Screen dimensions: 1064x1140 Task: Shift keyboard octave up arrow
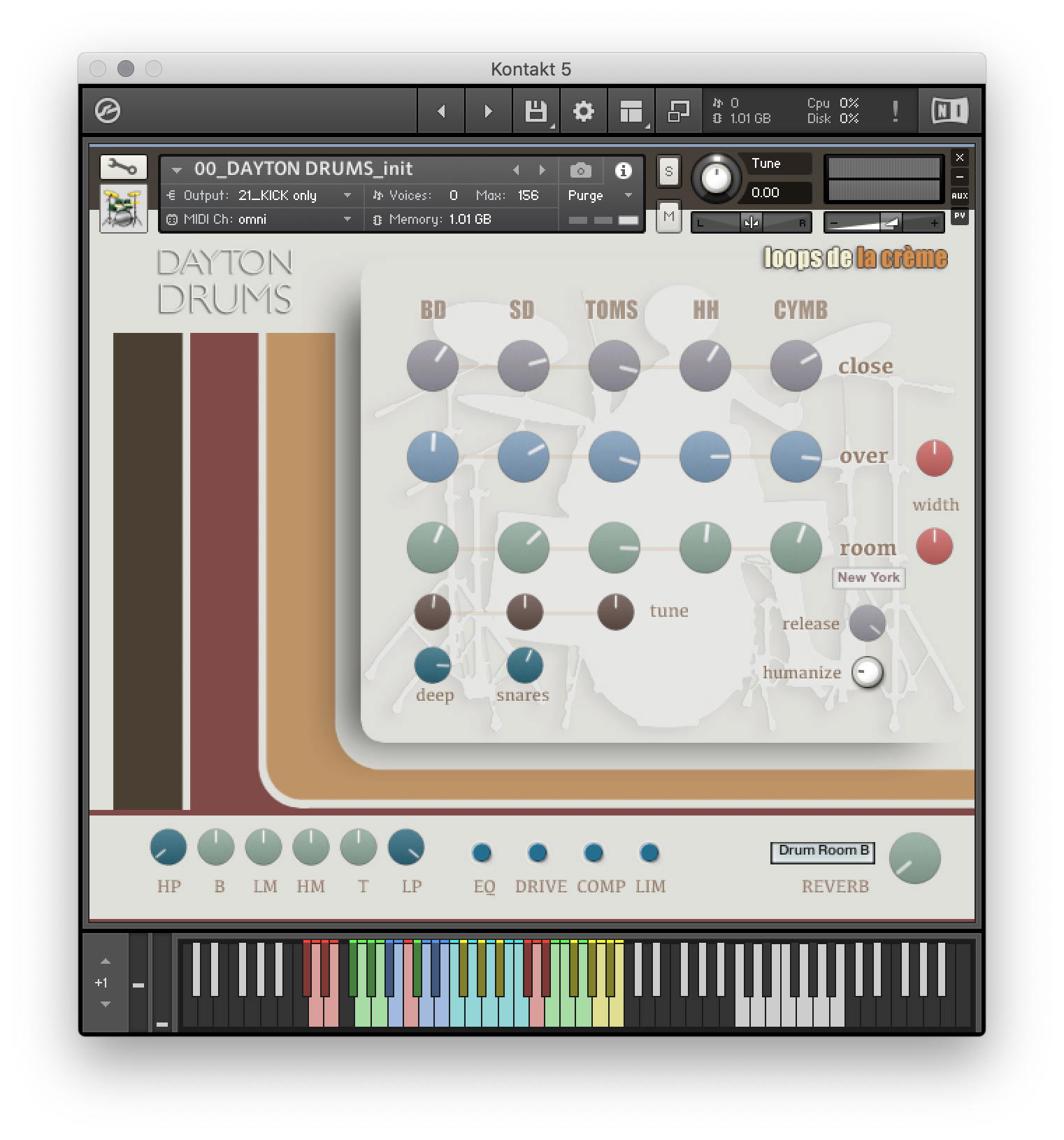pyautogui.click(x=106, y=962)
